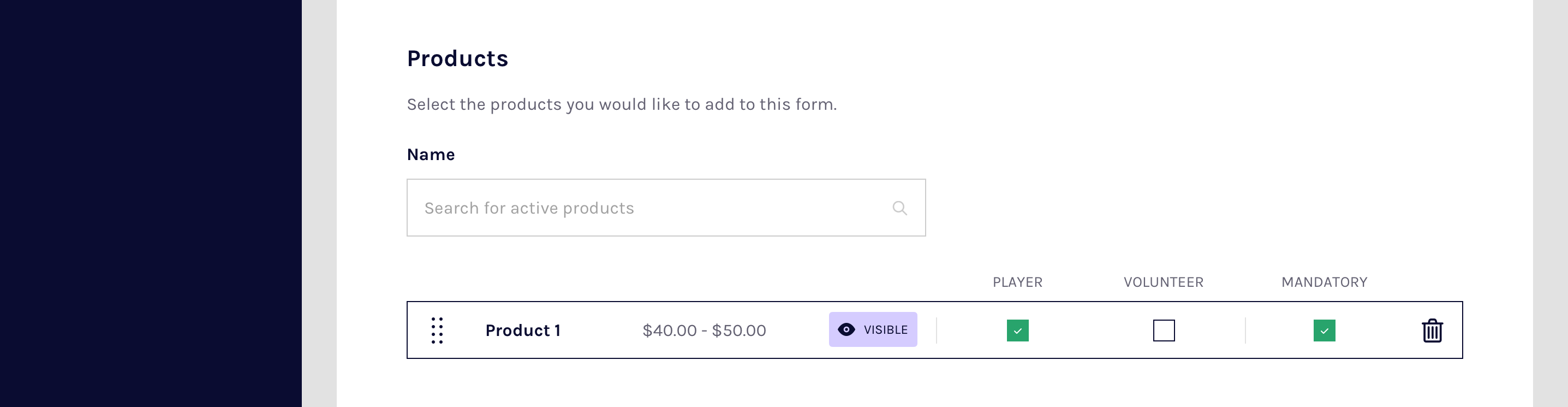Viewport: 1568px width, 407px height.
Task: Click the Product 1 name text
Action: 523,330
